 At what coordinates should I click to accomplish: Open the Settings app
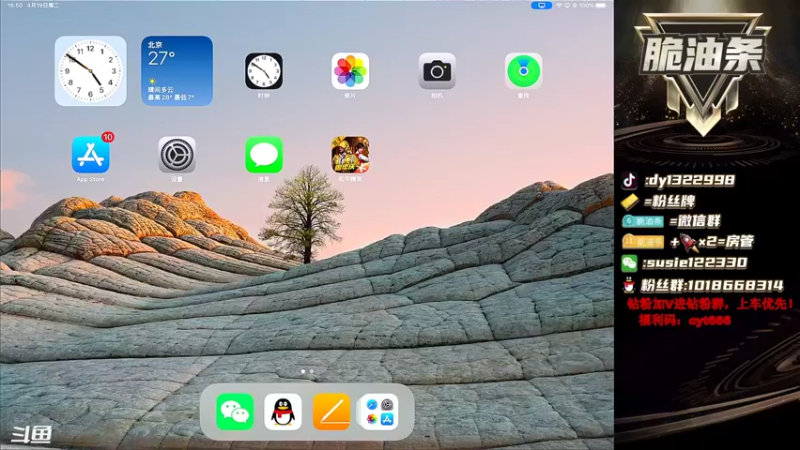[177, 155]
